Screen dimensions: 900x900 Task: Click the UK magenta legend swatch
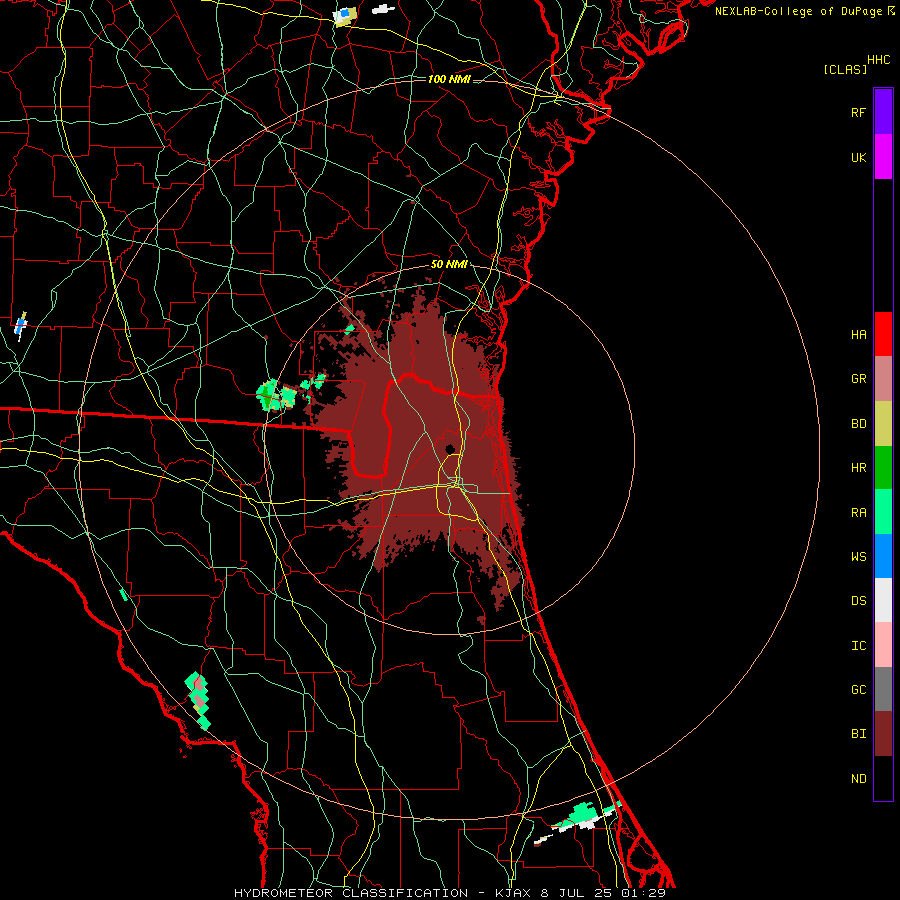883,157
